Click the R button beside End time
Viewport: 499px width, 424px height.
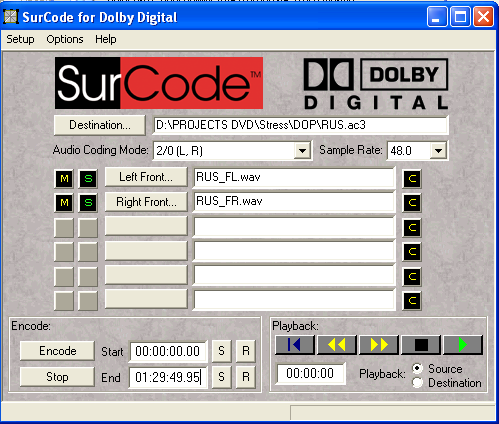tap(246, 377)
